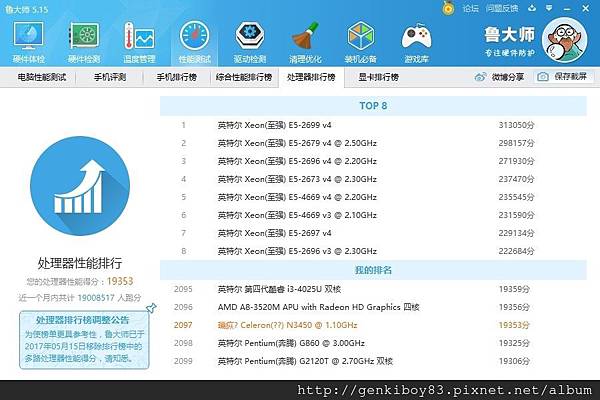Click 处理器性能排行 heading
The image size is (600, 400).
[x=80, y=263]
